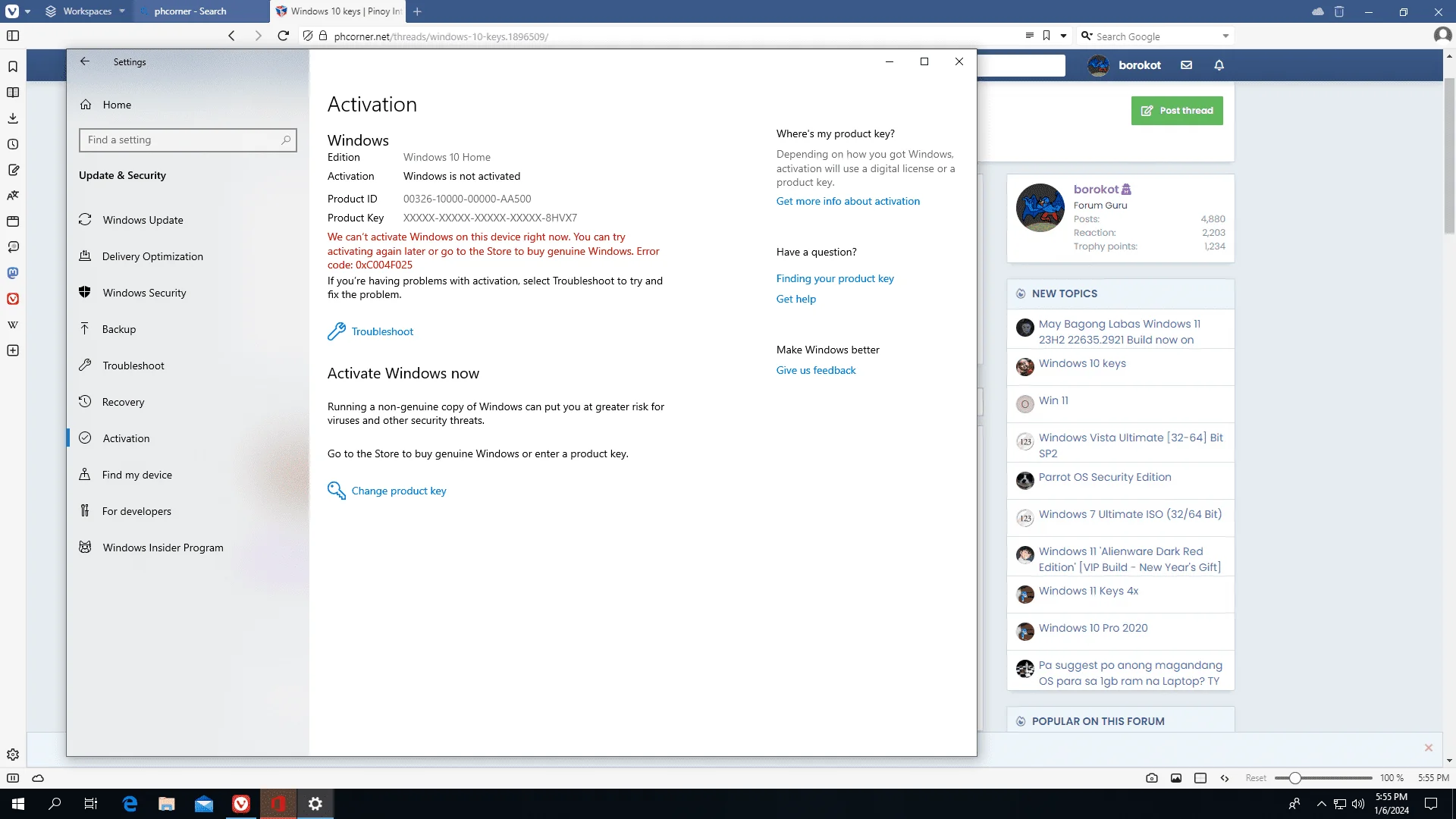Open synced tabs cloud icon
The width and height of the screenshot is (1456, 819).
pyautogui.click(x=1318, y=11)
